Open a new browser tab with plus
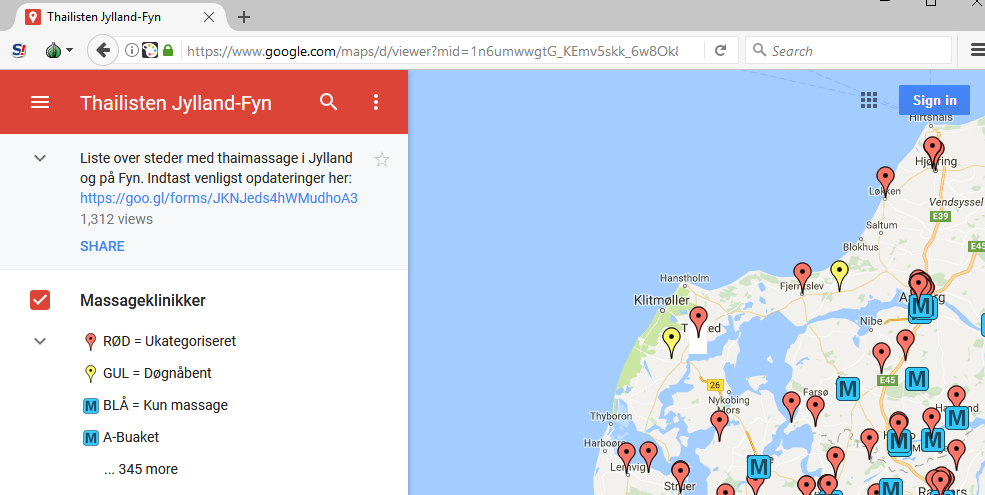The image size is (985, 495). pyautogui.click(x=244, y=17)
